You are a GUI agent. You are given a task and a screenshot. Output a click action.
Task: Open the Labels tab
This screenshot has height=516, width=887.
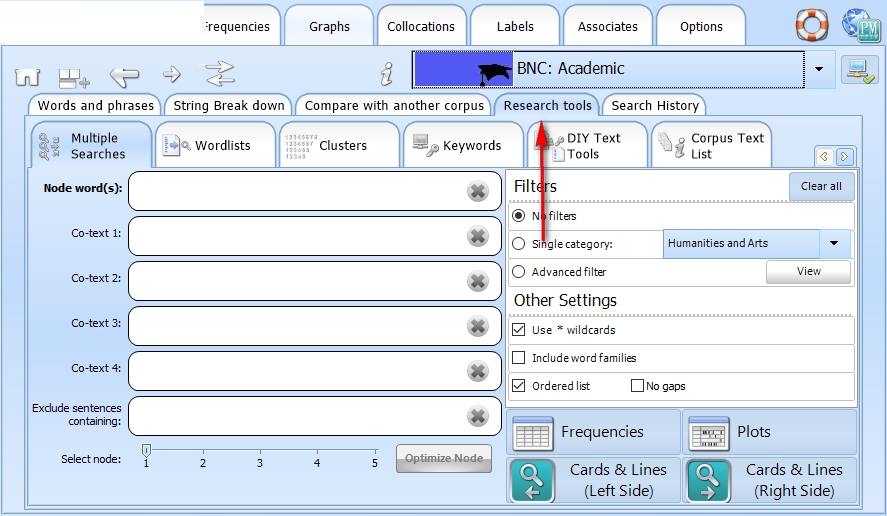pos(515,26)
